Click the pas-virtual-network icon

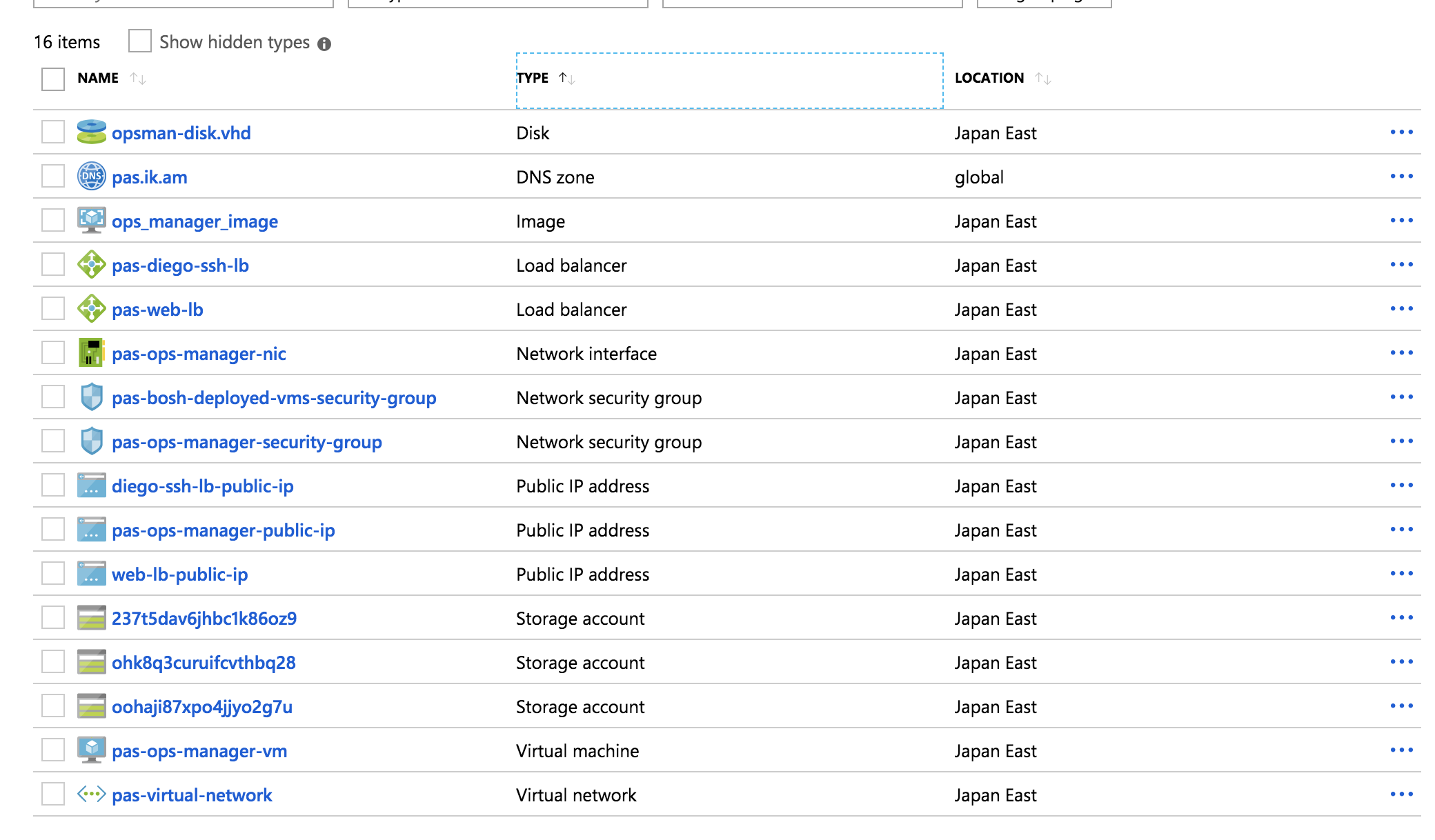[91, 794]
